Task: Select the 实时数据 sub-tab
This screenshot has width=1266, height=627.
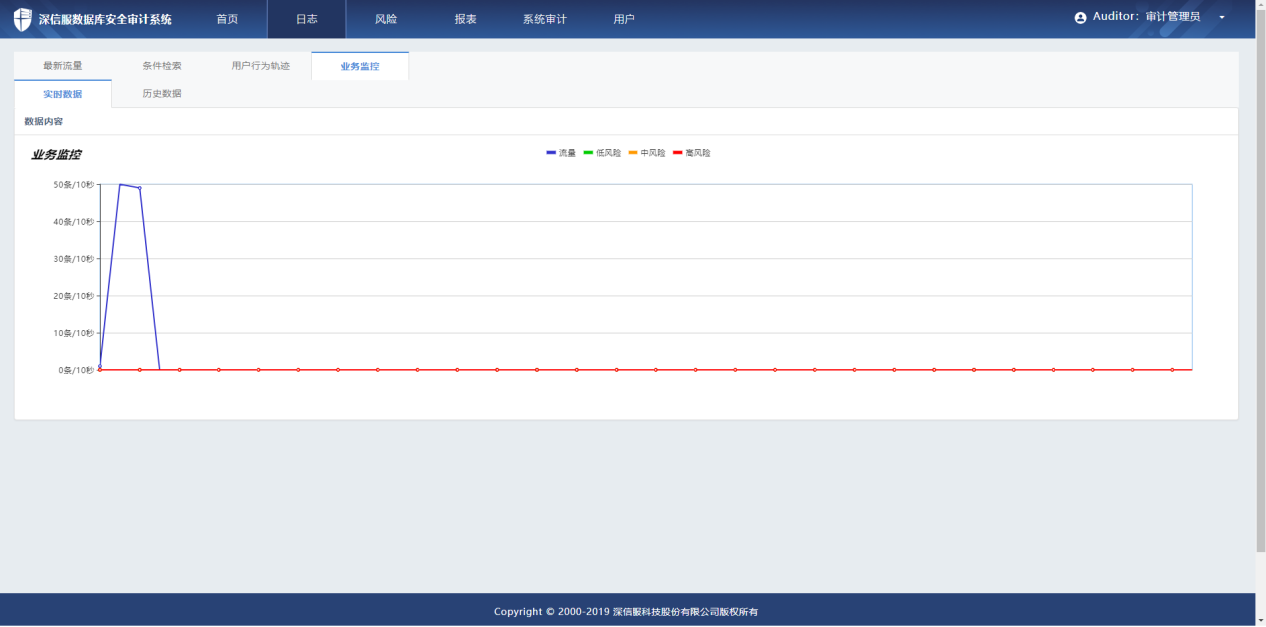Action: click(63, 94)
